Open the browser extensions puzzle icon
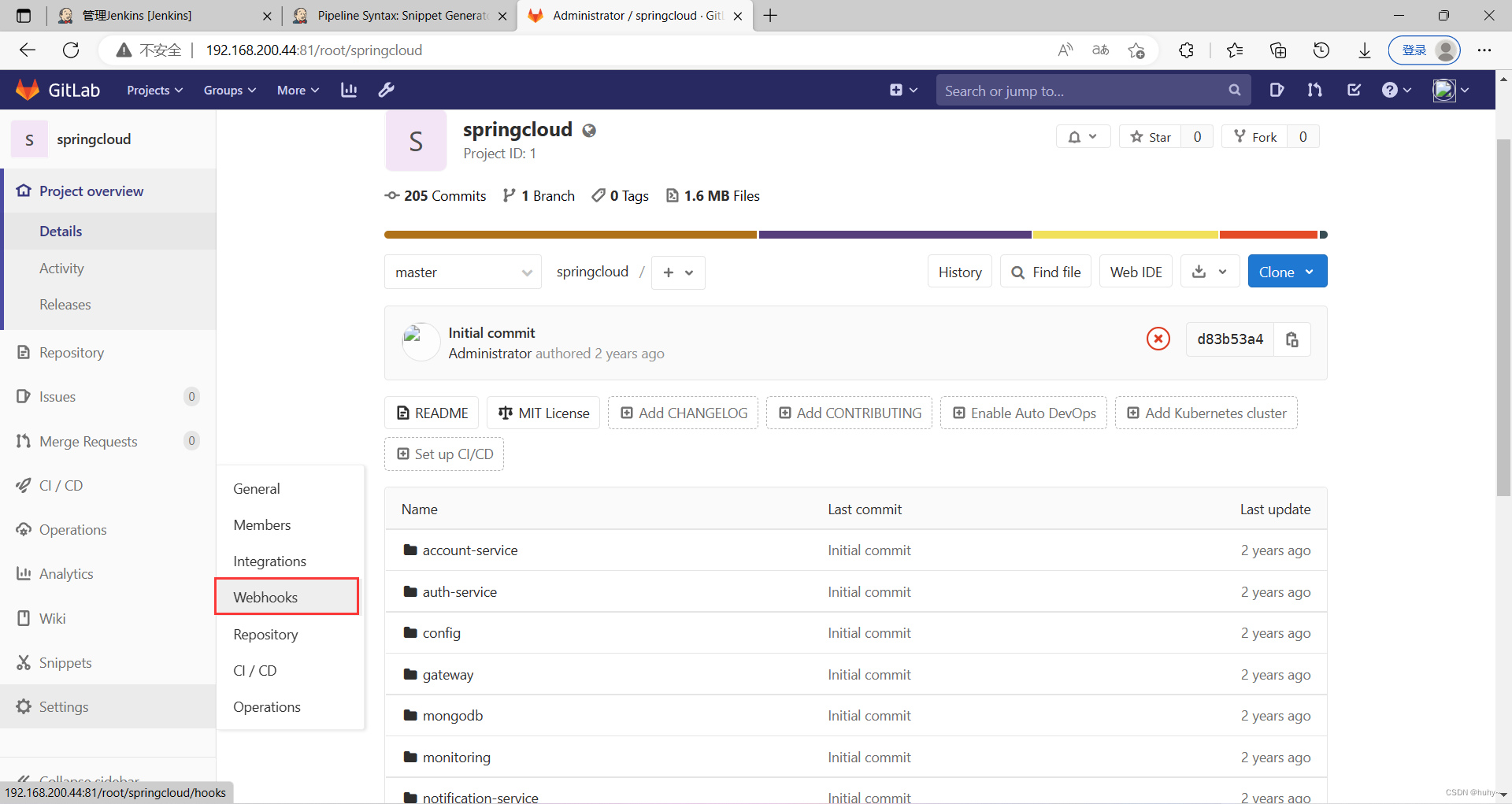 pyautogui.click(x=1186, y=50)
